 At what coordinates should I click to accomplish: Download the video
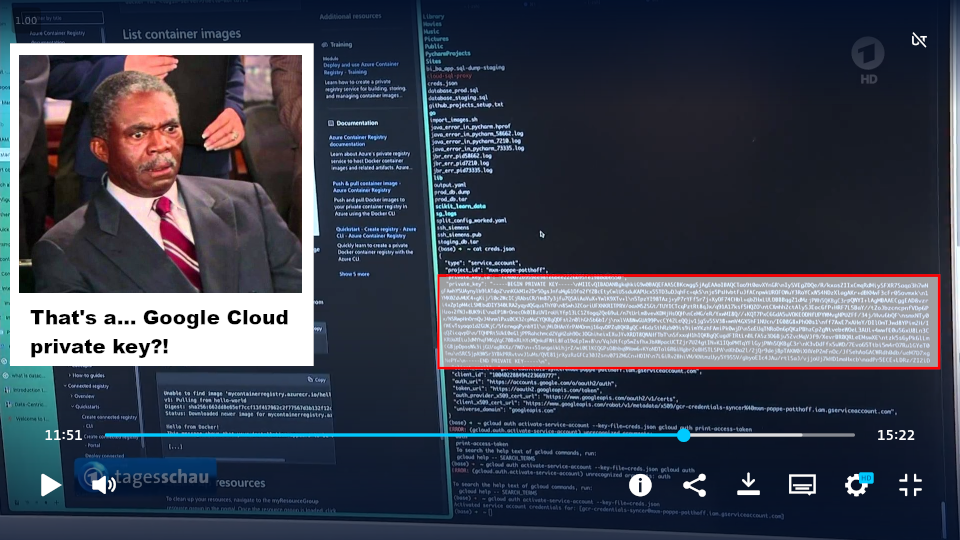[x=748, y=485]
